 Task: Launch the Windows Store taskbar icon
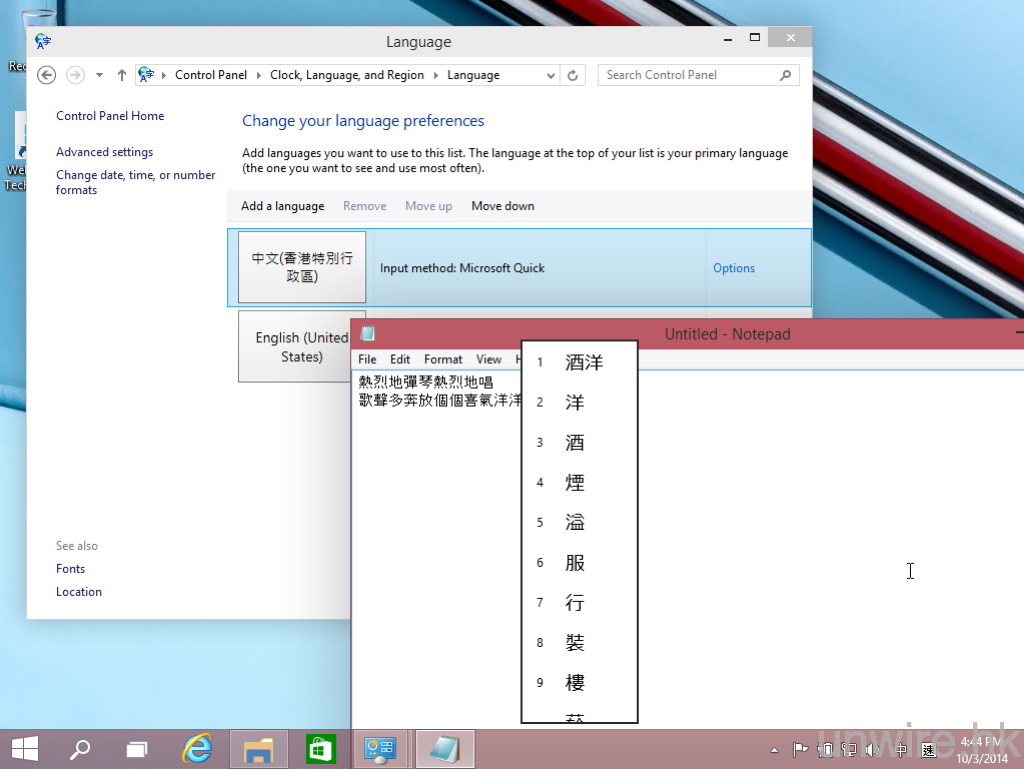point(319,748)
